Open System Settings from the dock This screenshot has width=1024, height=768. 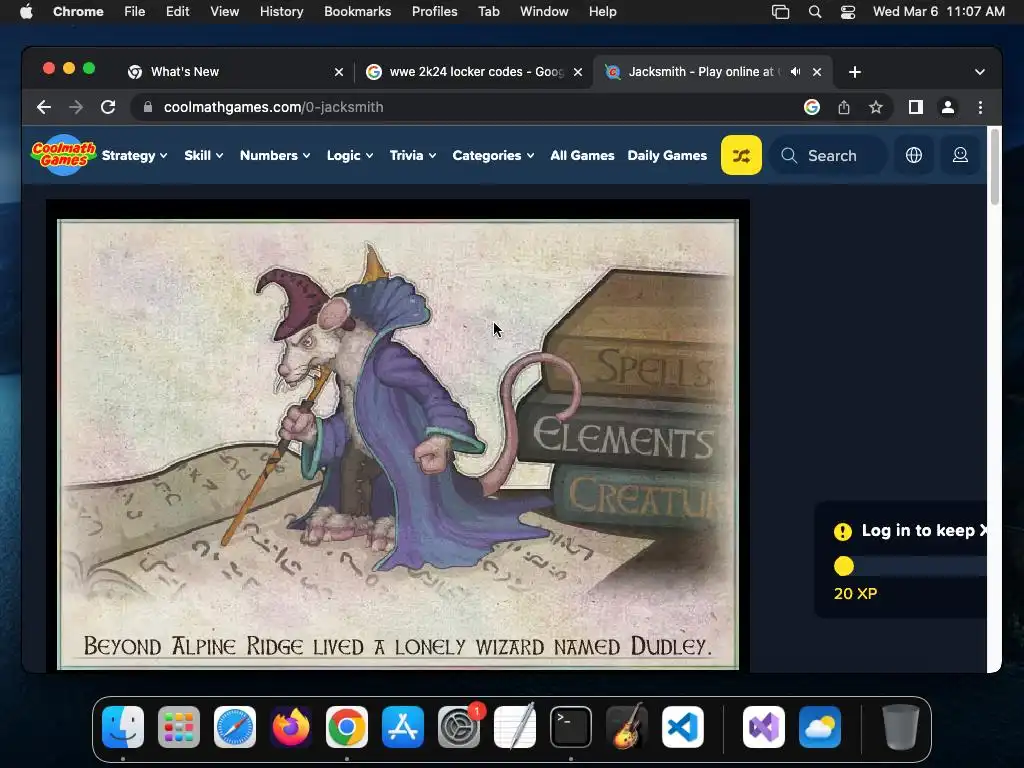click(459, 727)
